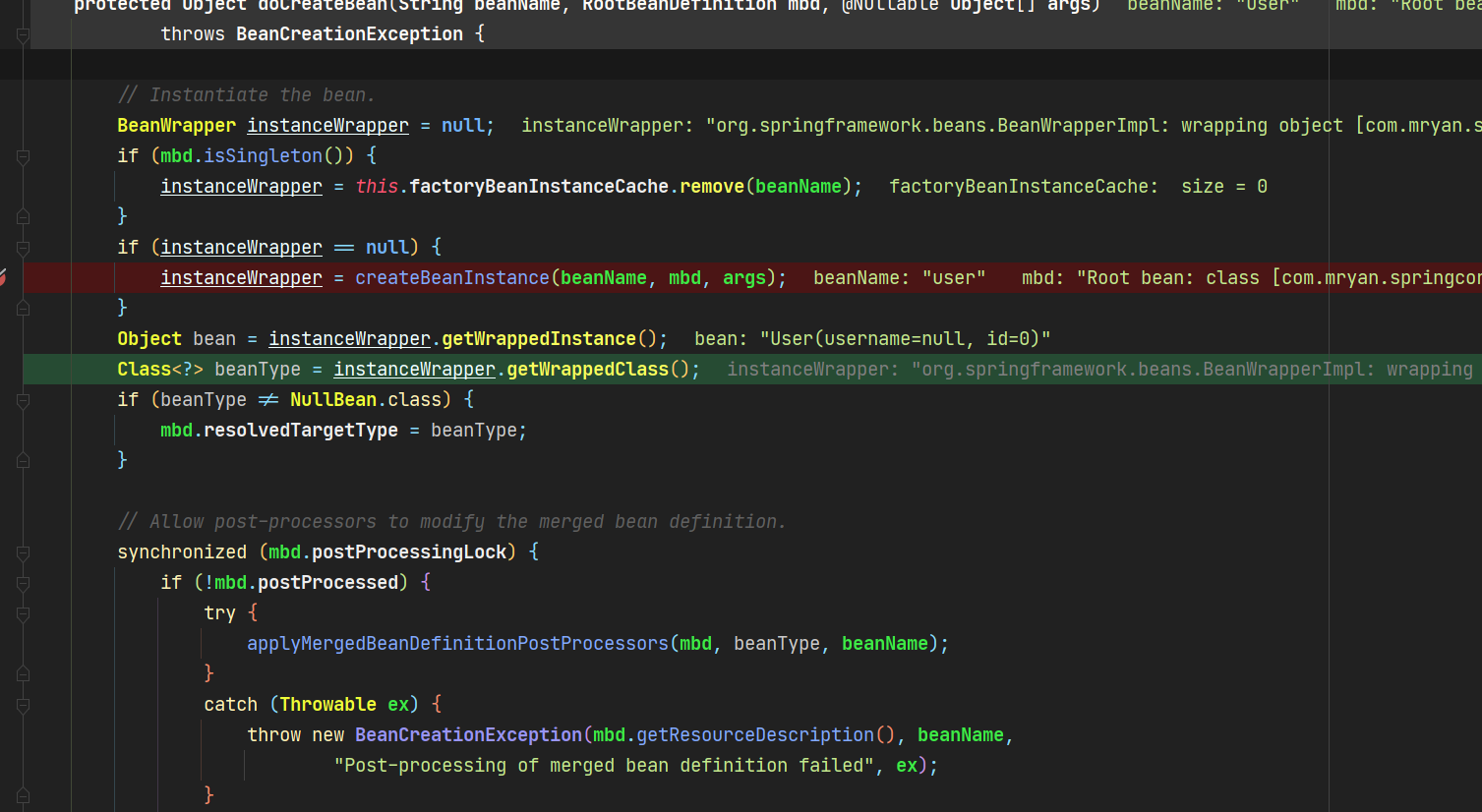Click the 'Allow post-processors' comment

pyautogui.click(x=451, y=522)
